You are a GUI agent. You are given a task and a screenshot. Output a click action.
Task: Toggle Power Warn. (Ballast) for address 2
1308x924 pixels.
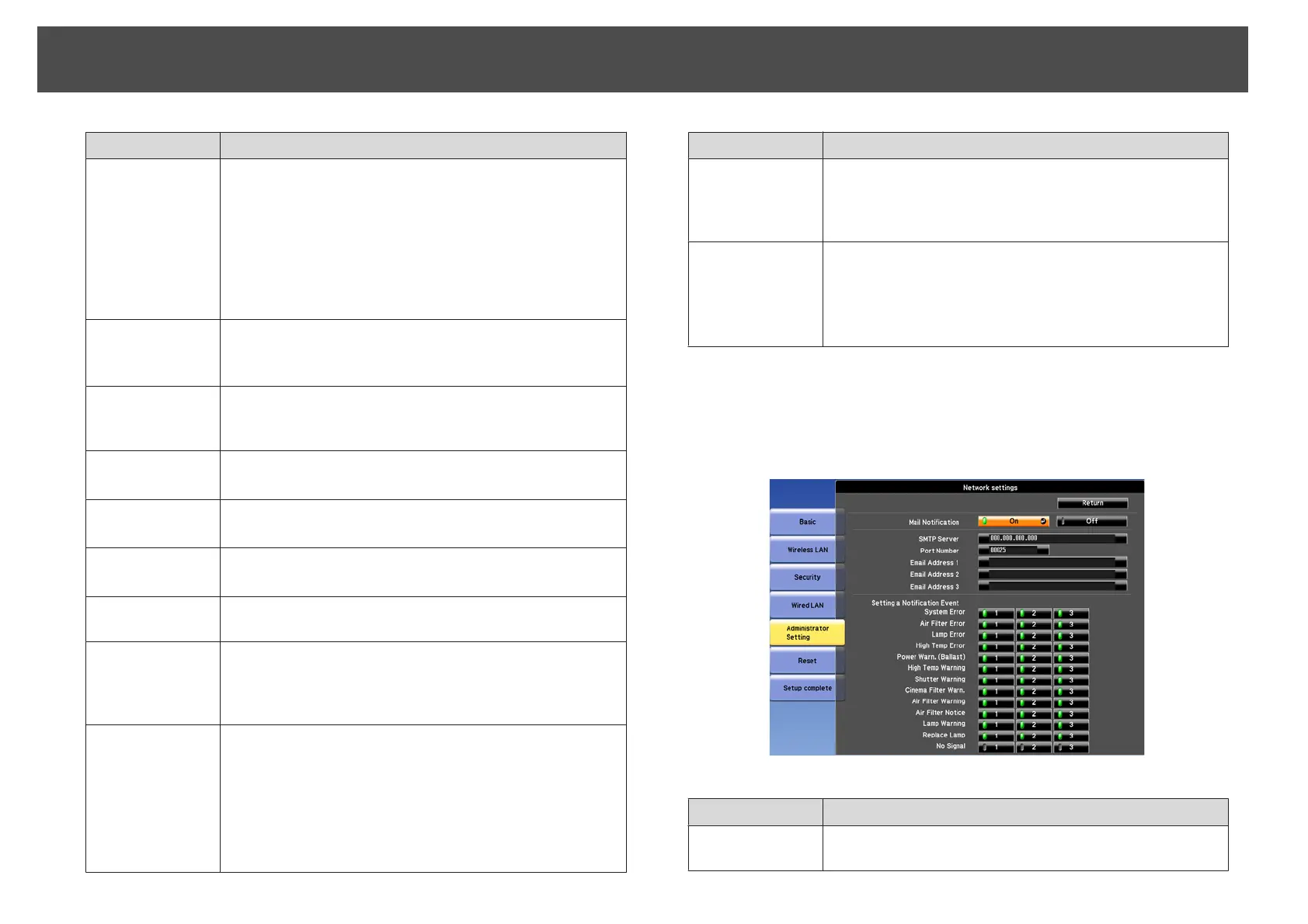click(1034, 658)
